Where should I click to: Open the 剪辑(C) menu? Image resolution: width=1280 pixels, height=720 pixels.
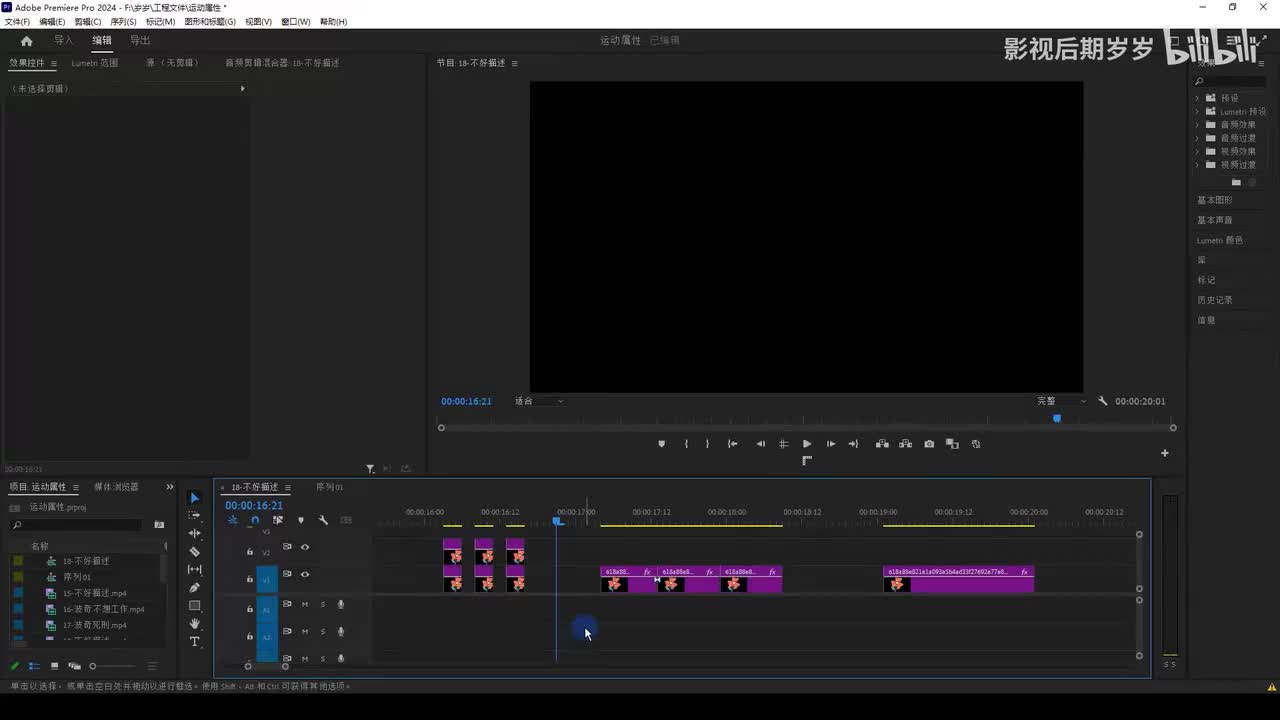(88, 22)
